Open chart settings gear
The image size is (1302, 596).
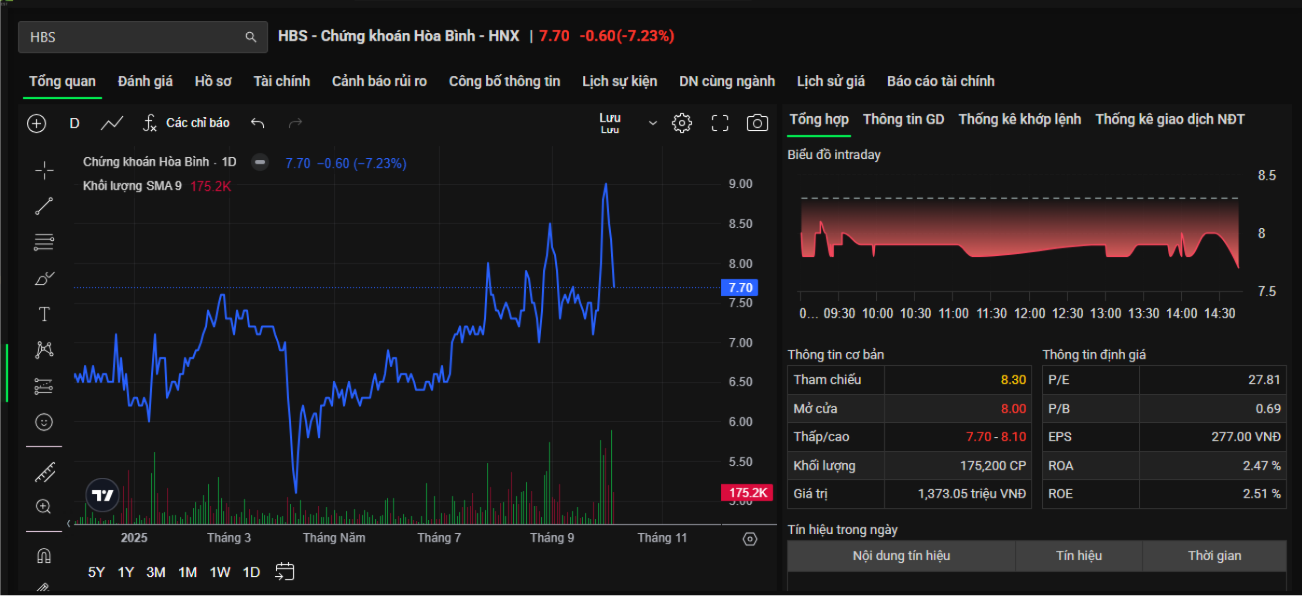[x=682, y=123]
